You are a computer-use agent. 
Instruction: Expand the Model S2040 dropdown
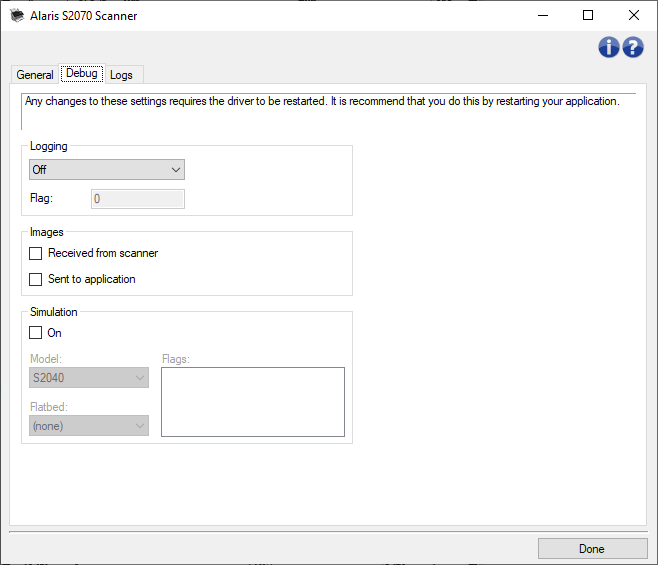tap(90, 377)
